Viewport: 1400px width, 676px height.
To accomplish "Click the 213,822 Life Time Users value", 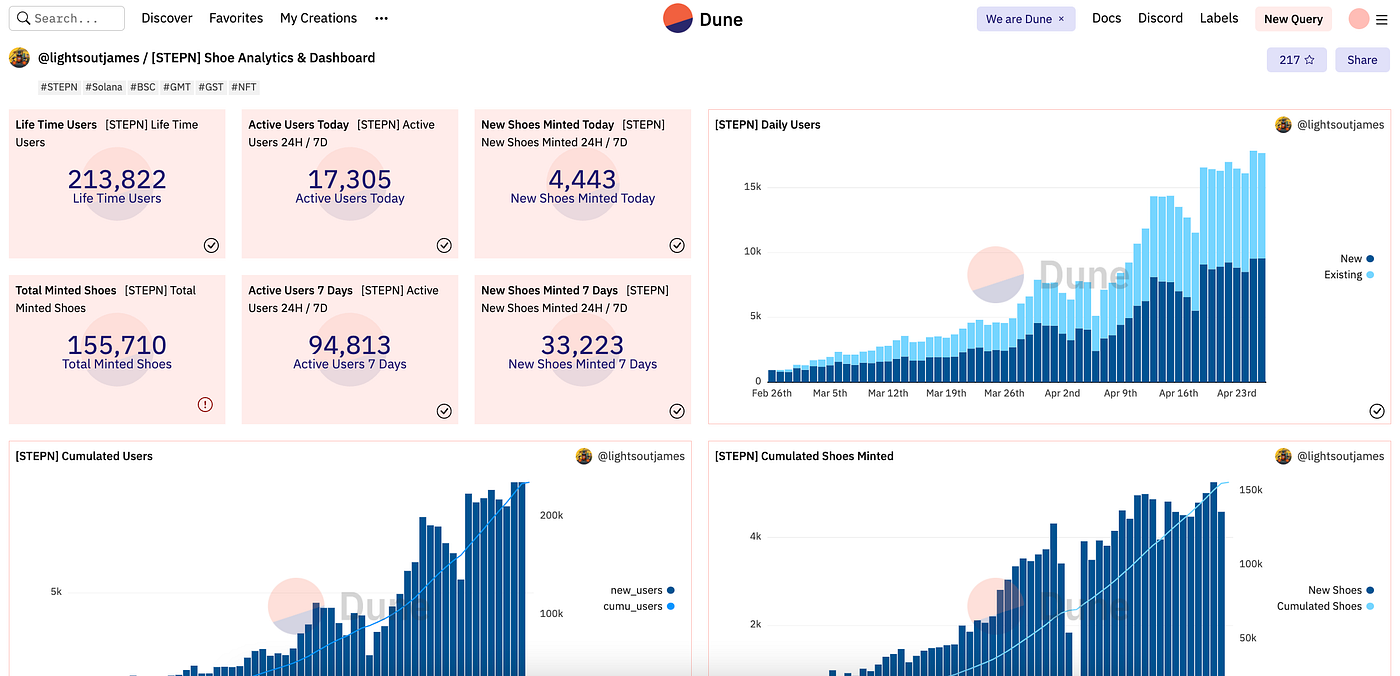I will click(117, 179).
